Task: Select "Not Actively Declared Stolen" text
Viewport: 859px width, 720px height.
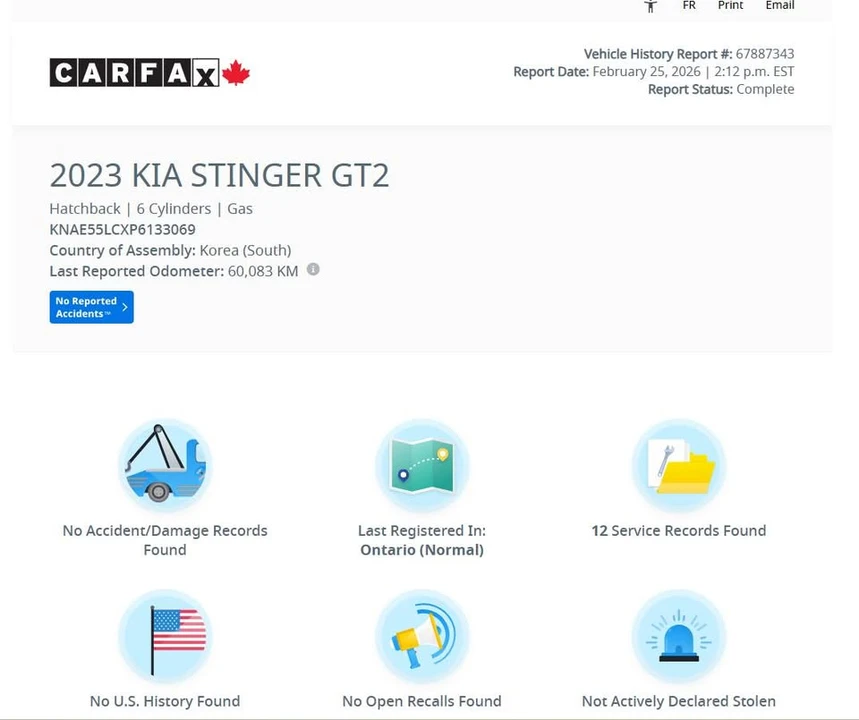Action: click(x=679, y=701)
